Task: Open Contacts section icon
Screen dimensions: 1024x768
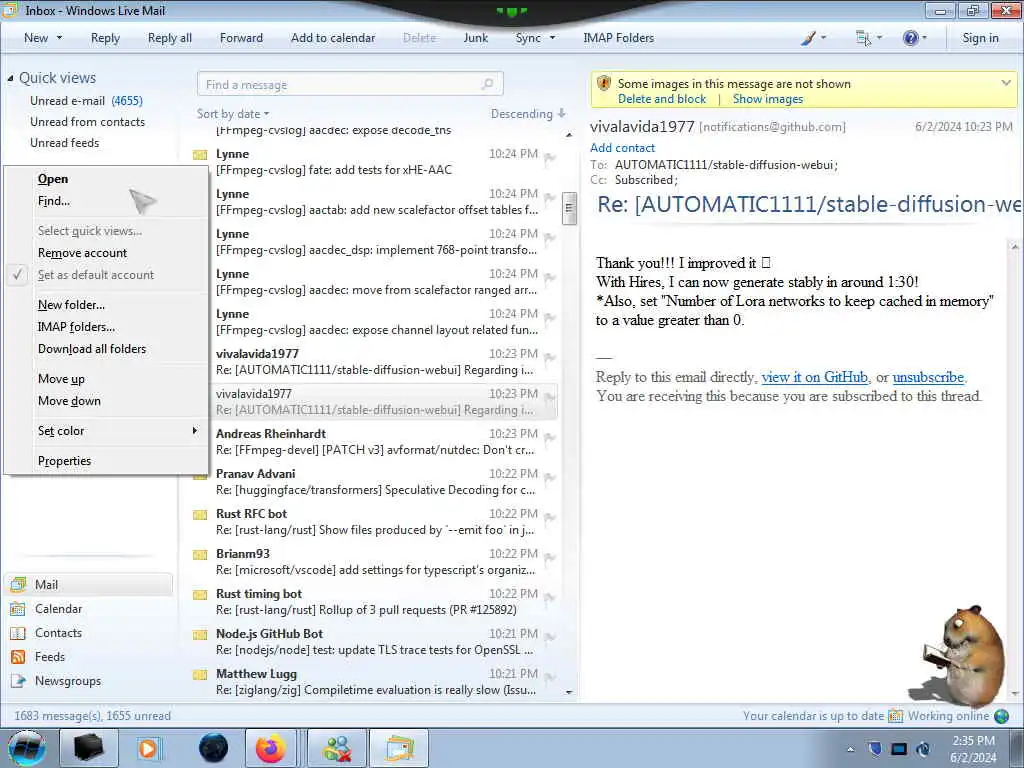Action: (x=18, y=633)
